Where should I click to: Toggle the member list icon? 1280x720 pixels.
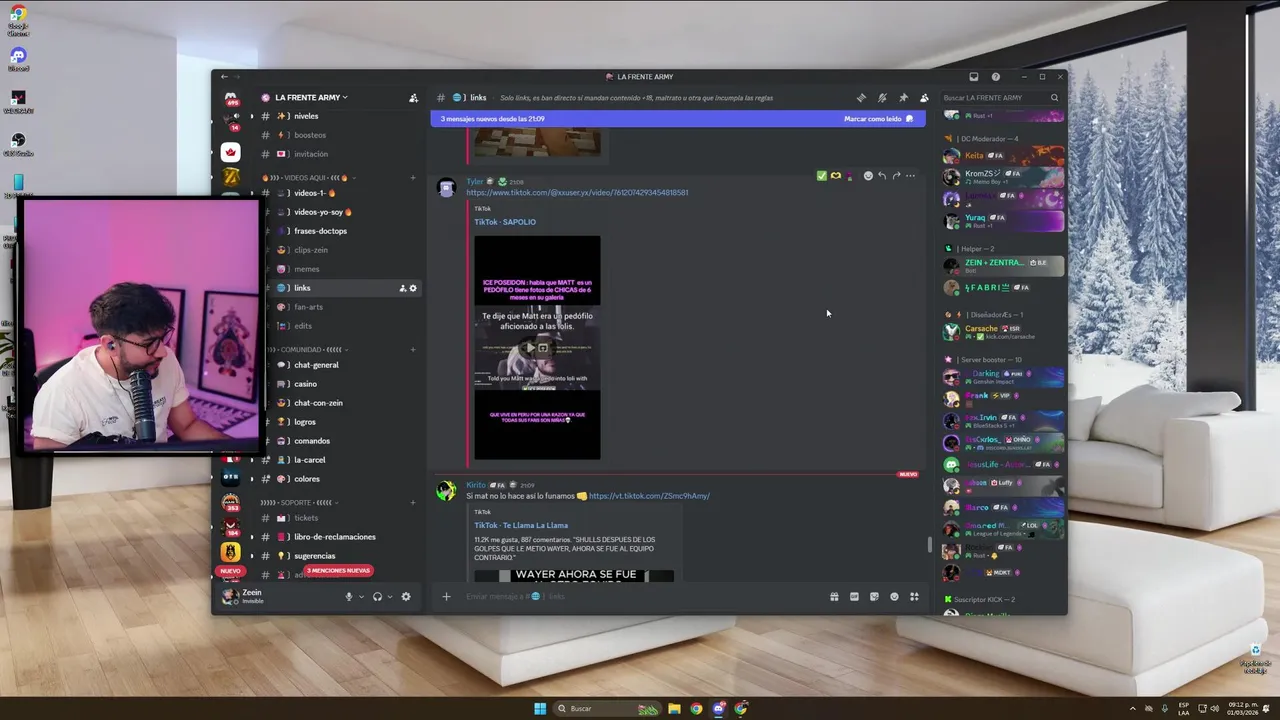pyautogui.click(x=924, y=98)
